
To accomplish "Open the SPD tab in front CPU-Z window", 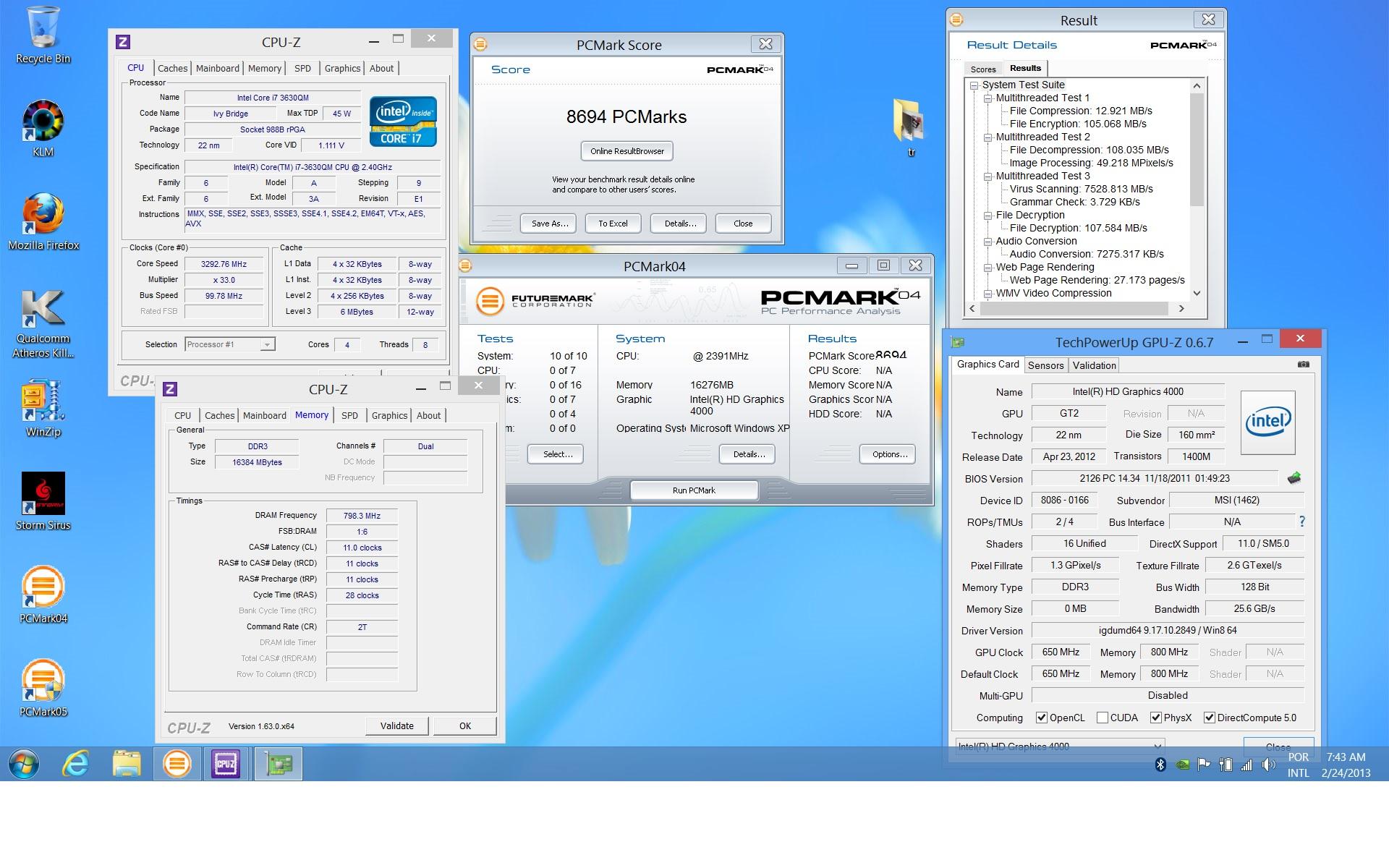I will click(x=349, y=415).
